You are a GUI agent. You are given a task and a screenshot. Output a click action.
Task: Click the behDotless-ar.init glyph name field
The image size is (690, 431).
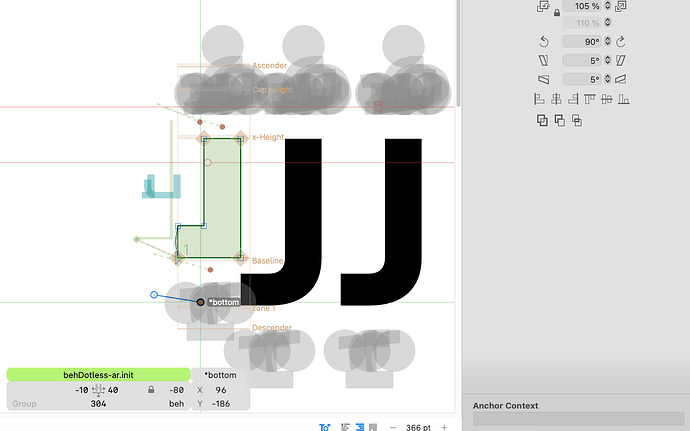98,374
